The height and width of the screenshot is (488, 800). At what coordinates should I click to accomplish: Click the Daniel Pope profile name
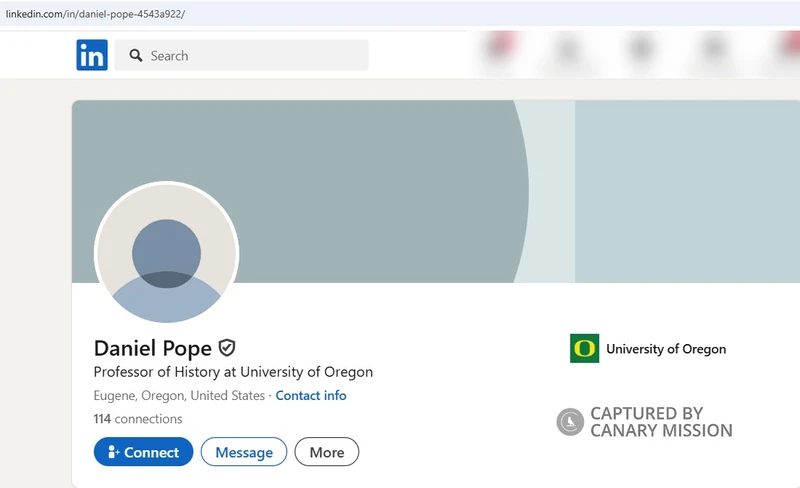tap(153, 348)
